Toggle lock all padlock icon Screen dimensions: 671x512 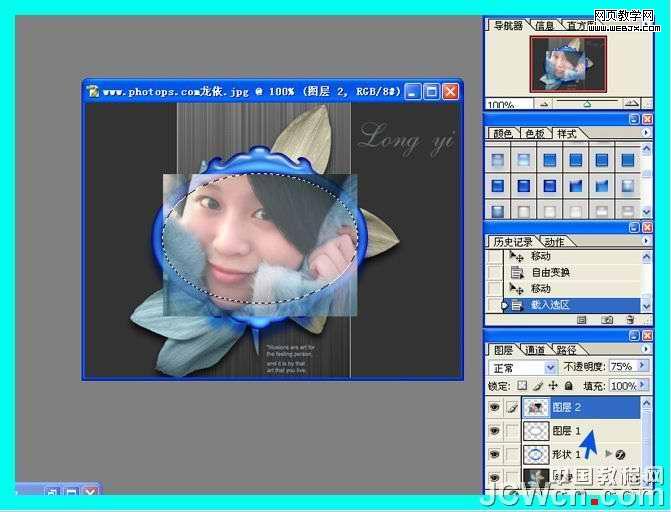click(x=568, y=386)
